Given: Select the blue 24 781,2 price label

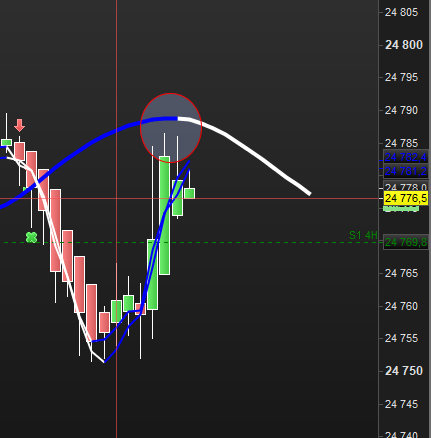Looking at the screenshot, I should (406, 171).
